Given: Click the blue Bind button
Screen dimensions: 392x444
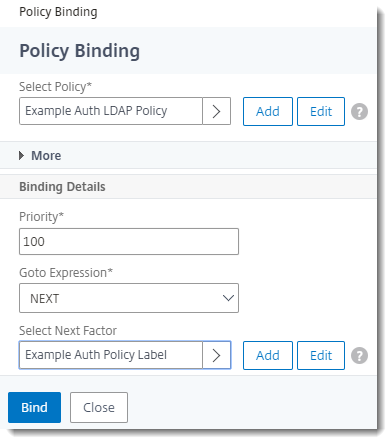Looking at the screenshot, I should coord(34,407).
